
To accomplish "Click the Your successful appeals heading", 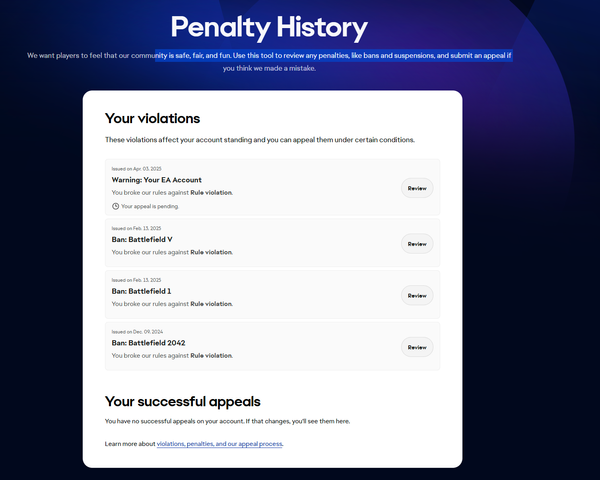I will [x=183, y=401].
